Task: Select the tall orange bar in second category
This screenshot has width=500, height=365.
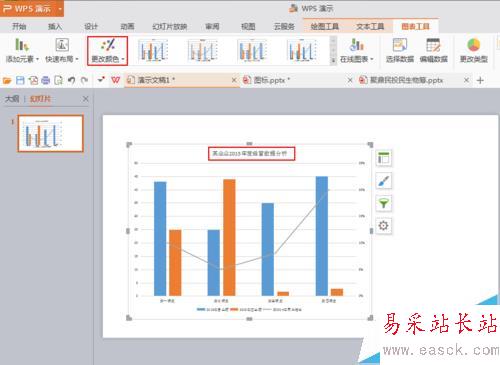Action: tap(229, 237)
